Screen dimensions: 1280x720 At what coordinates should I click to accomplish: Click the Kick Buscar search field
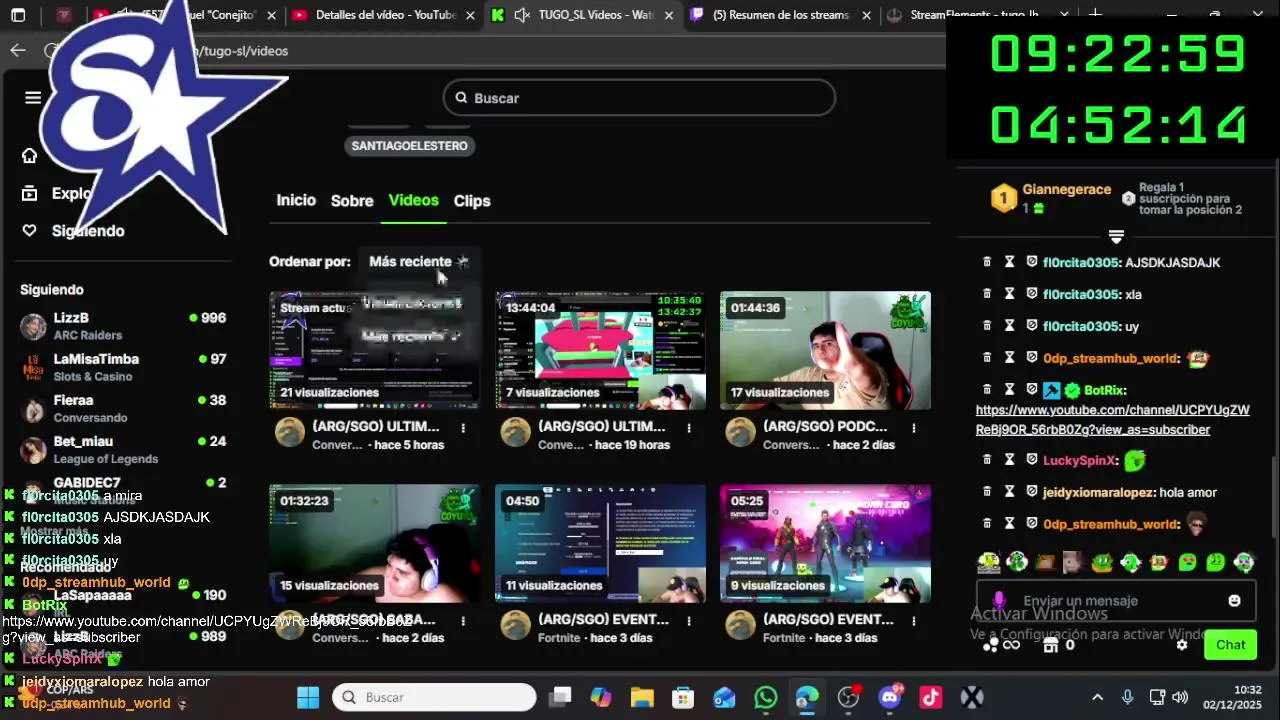coord(639,98)
